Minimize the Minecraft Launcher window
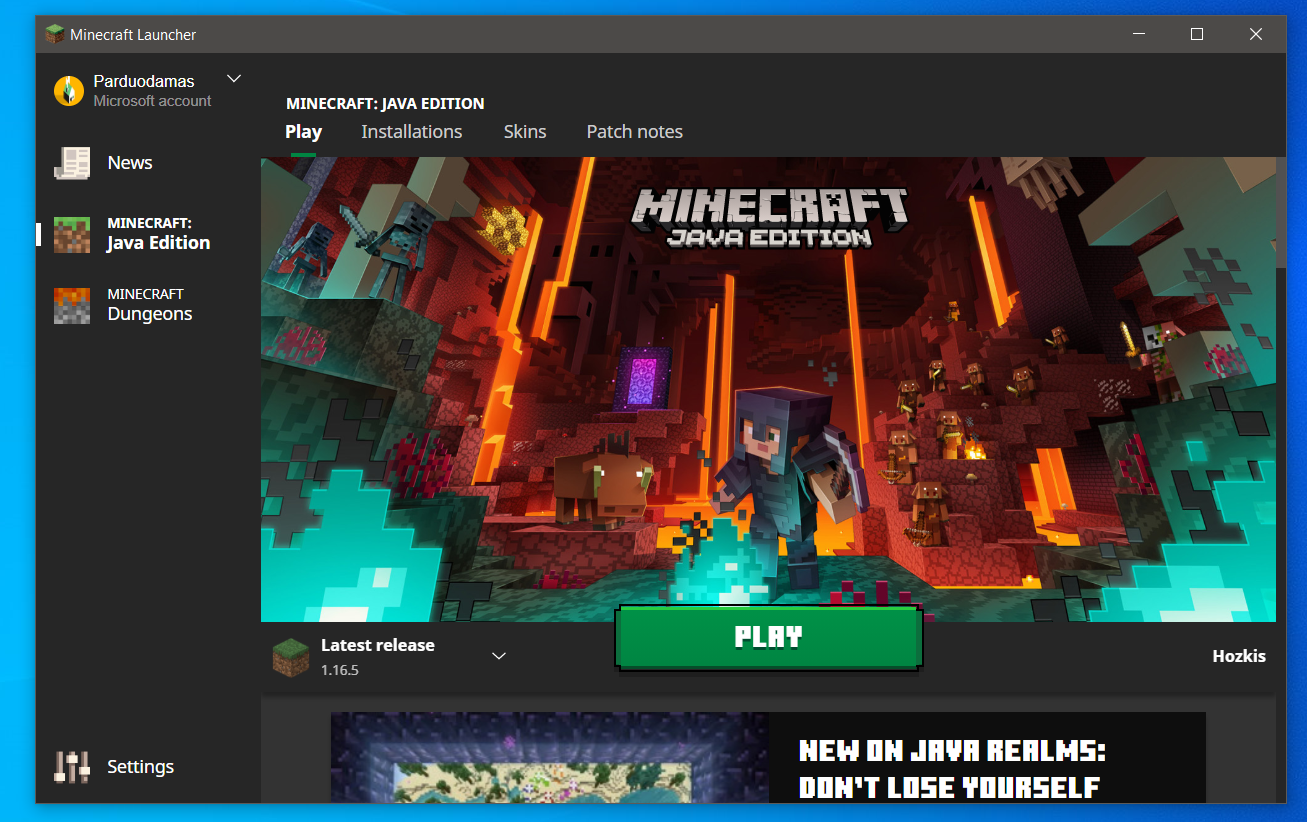1307x822 pixels. pyautogui.click(x=1139, y=34)
